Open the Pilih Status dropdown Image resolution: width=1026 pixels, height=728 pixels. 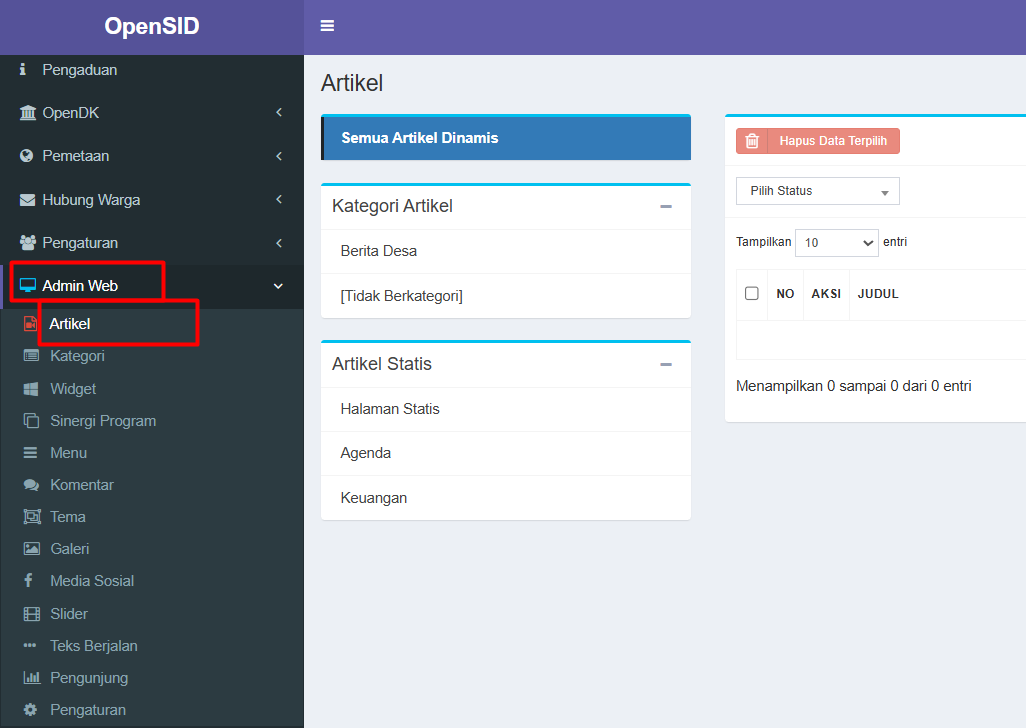pos(817,191)
